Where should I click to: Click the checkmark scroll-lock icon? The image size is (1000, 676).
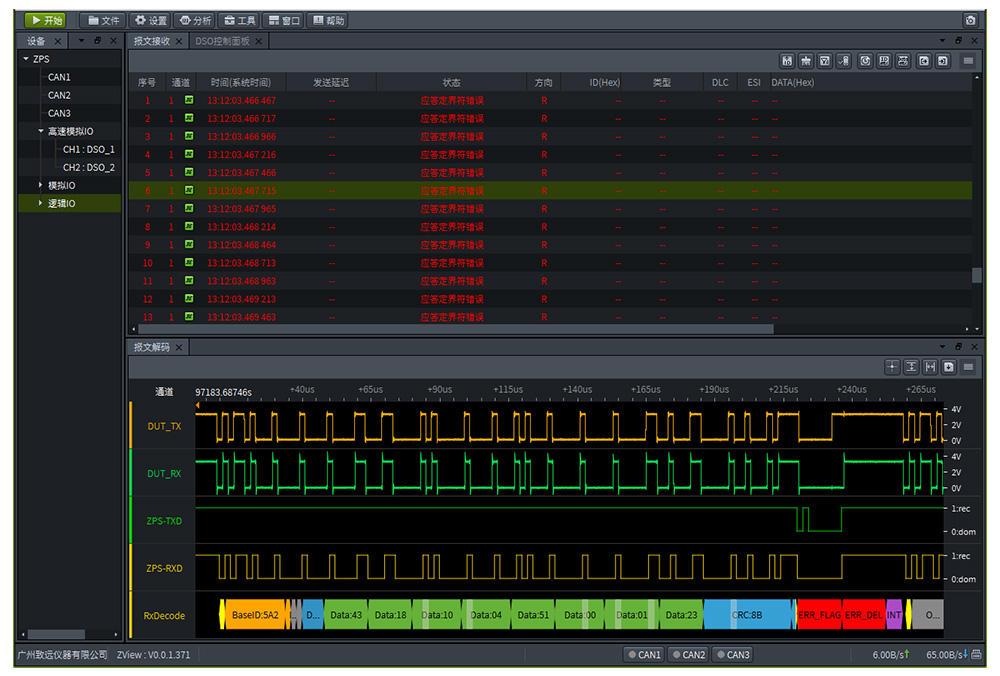point(844,61)
